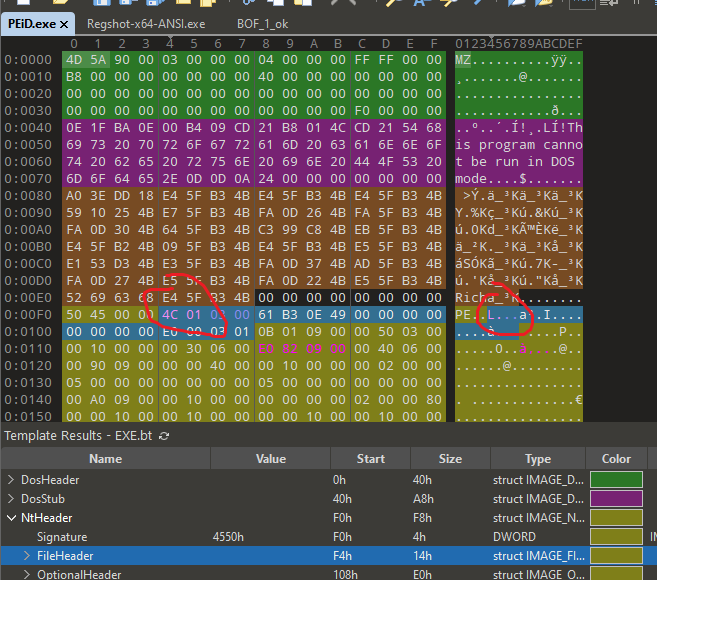Screen dimensions: 711x621
Task: Click address label 0:0000
Action: (x=28, y=60)
